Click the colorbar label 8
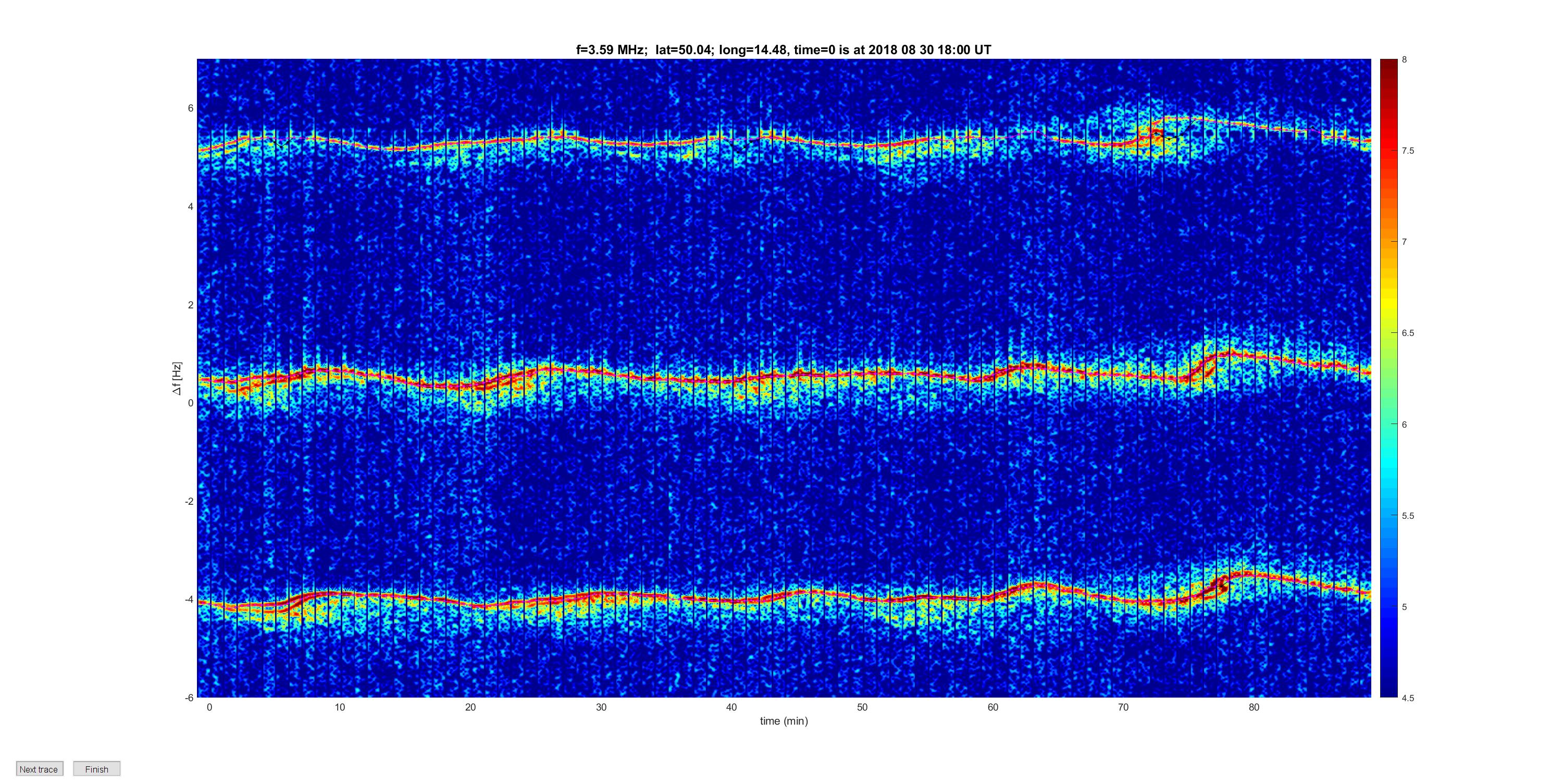This screenshot has width=1563, height=784. tap(1404, 59)
